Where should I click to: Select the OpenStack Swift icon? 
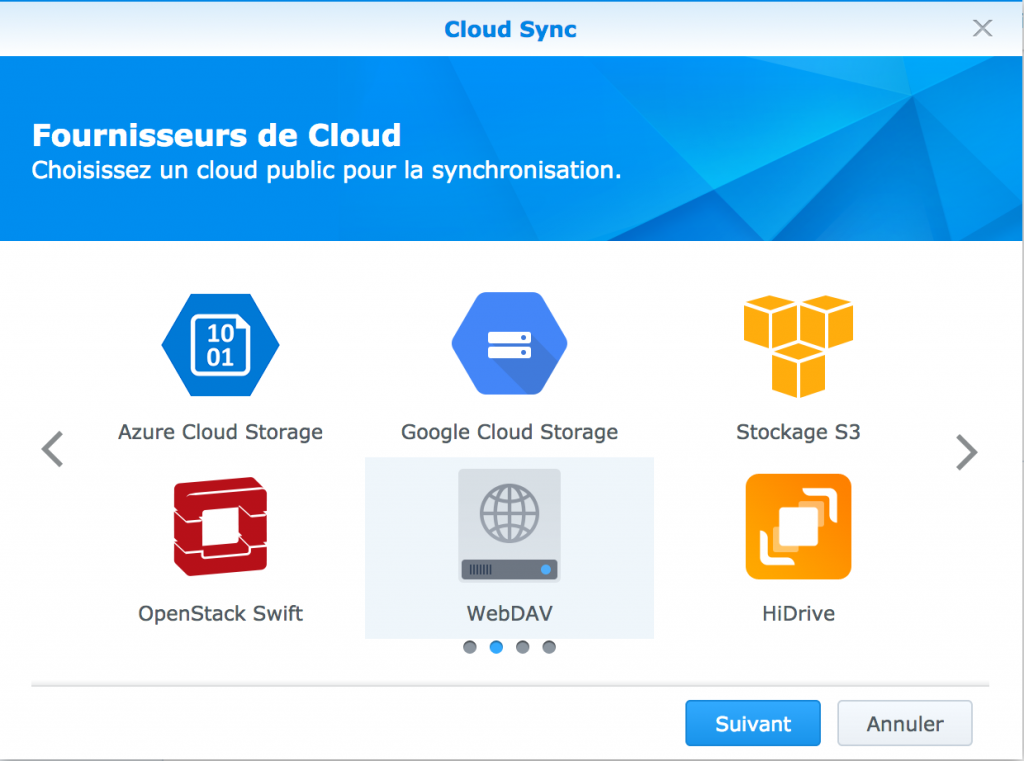(x=220, y=525)
